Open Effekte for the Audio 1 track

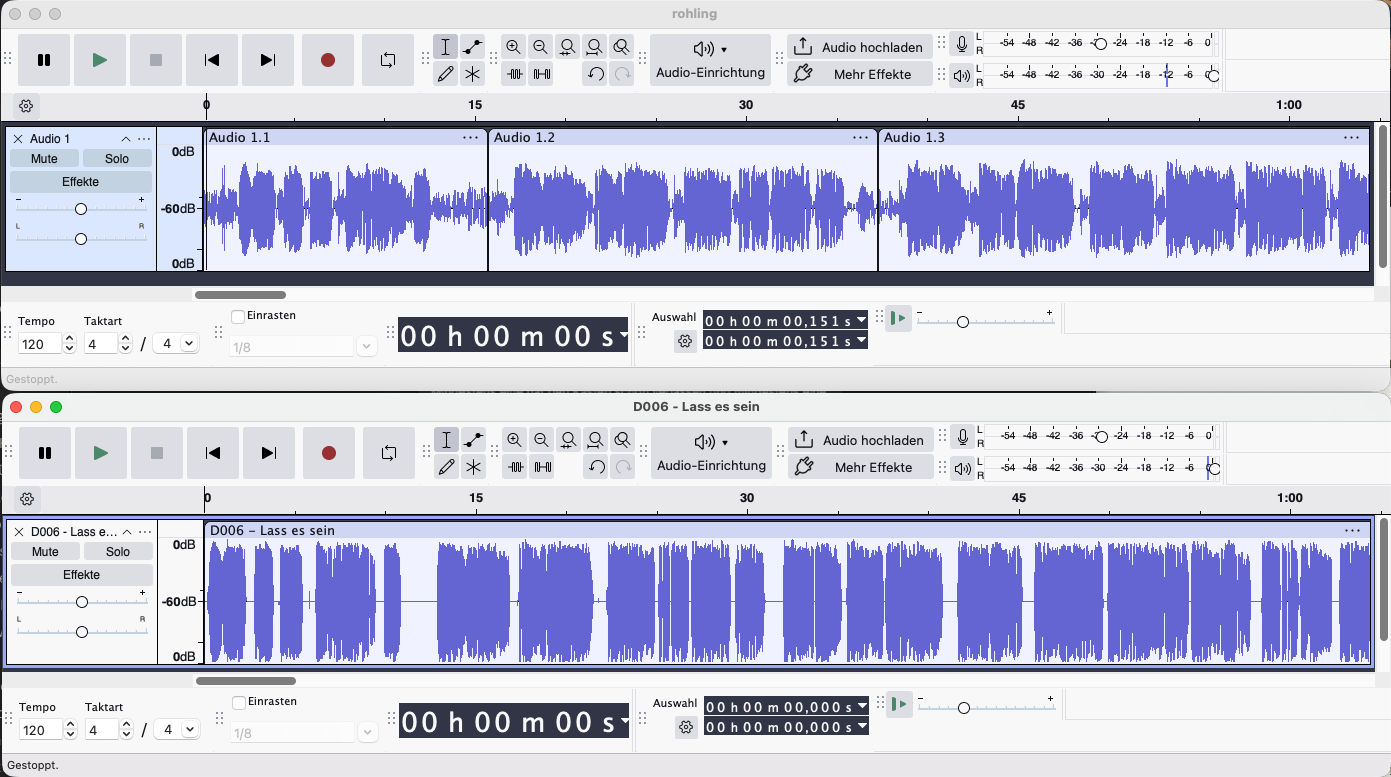tap(81, 182)
